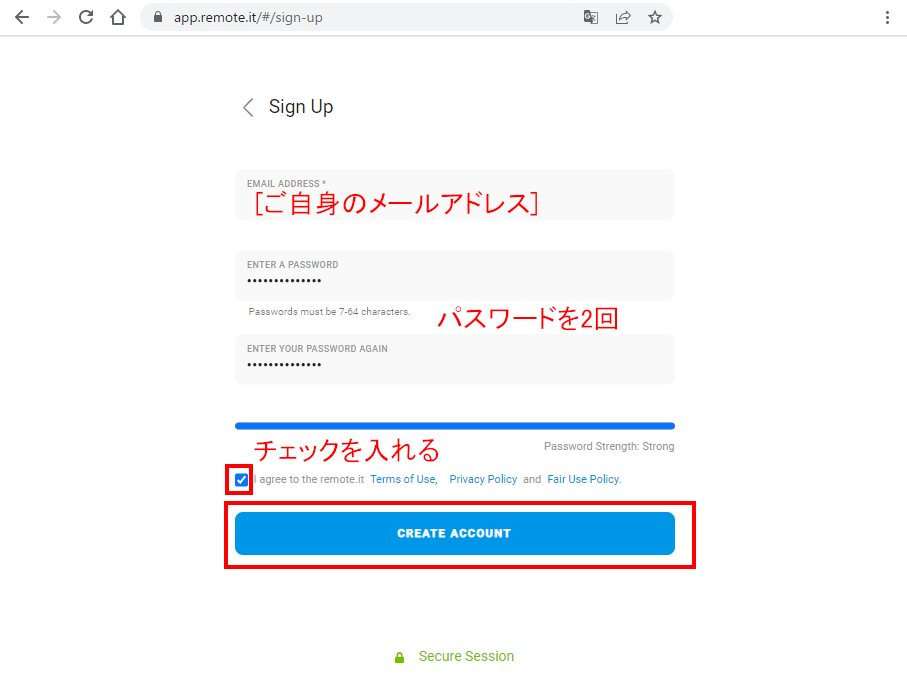
Task: Select the Enter Your Password Again field
Action: click(x=454, y=365)
